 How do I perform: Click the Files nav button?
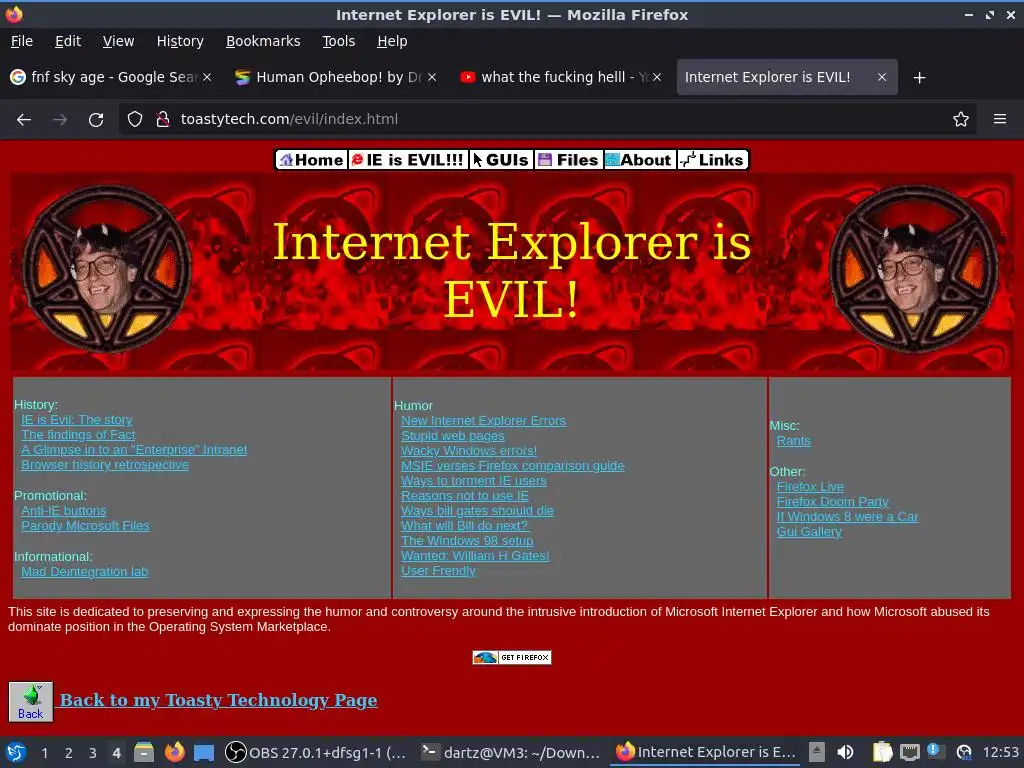click(569, 160)
